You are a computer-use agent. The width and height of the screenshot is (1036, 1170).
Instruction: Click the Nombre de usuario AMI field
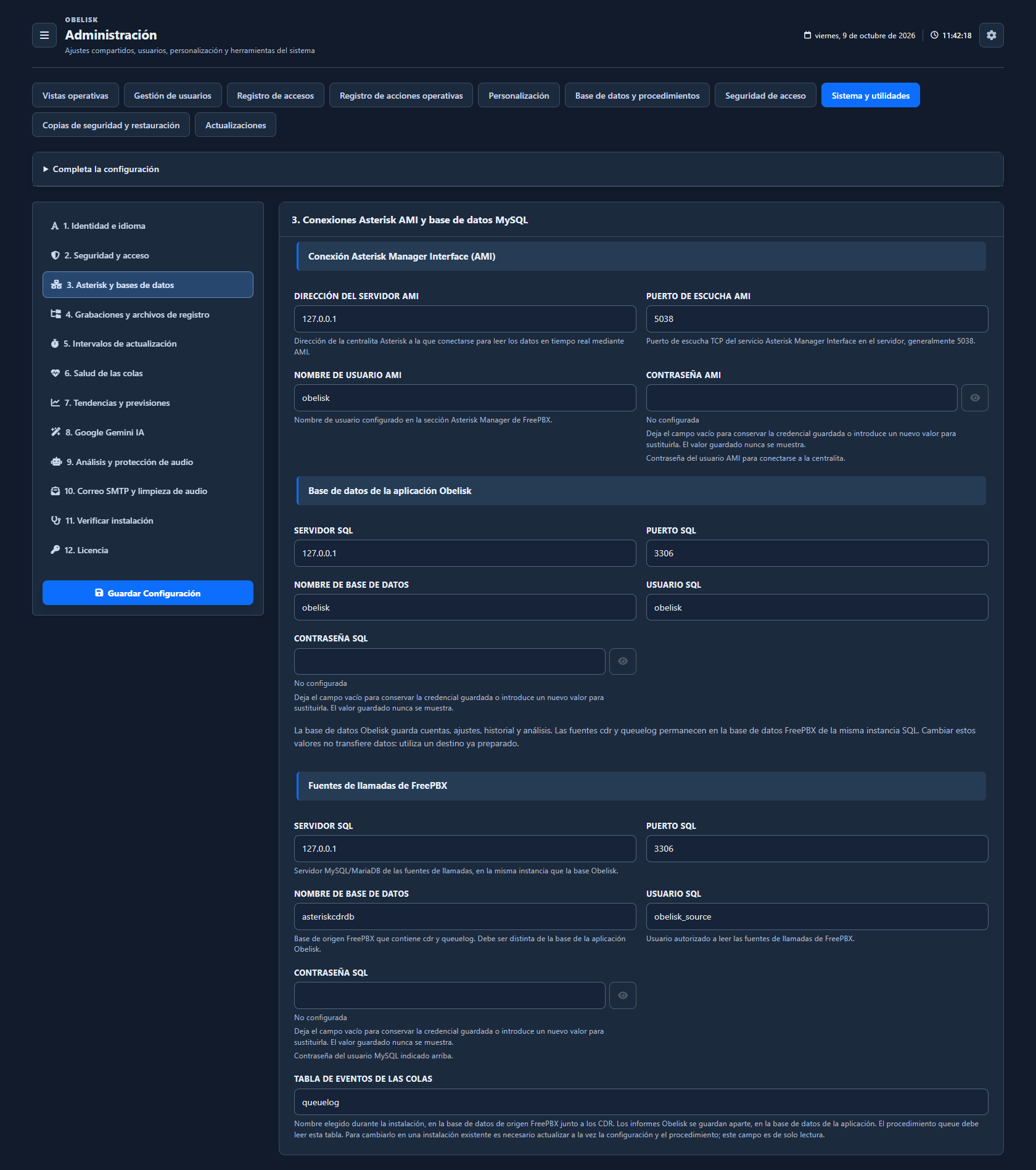click(x=465, y=398)
